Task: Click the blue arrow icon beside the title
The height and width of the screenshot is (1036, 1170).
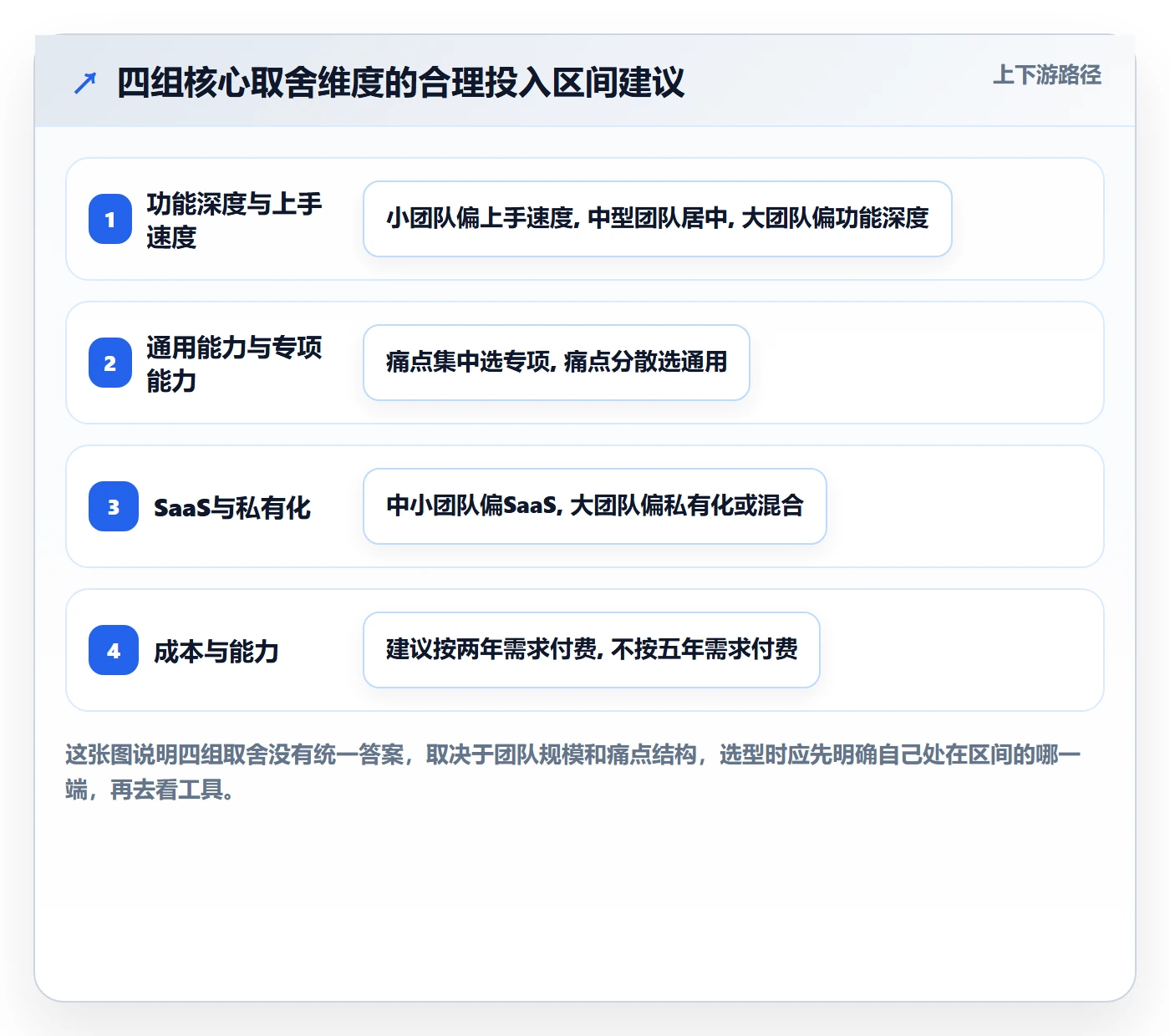Action: (85, 83)
